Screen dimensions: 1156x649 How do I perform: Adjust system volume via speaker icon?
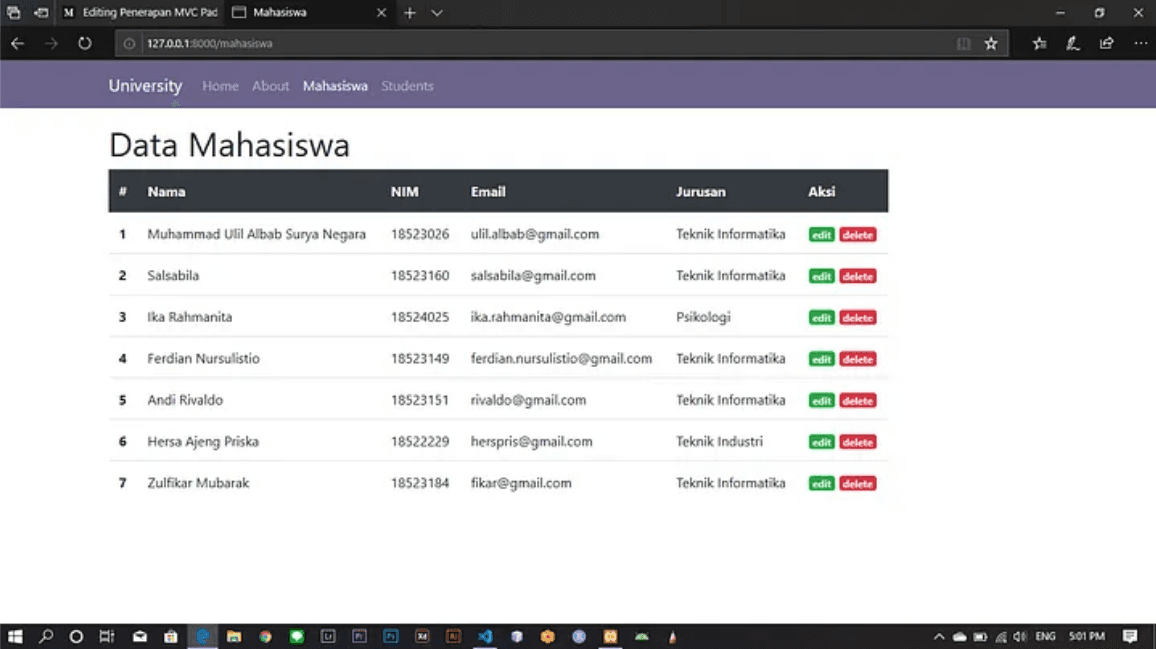[1020, 636]
